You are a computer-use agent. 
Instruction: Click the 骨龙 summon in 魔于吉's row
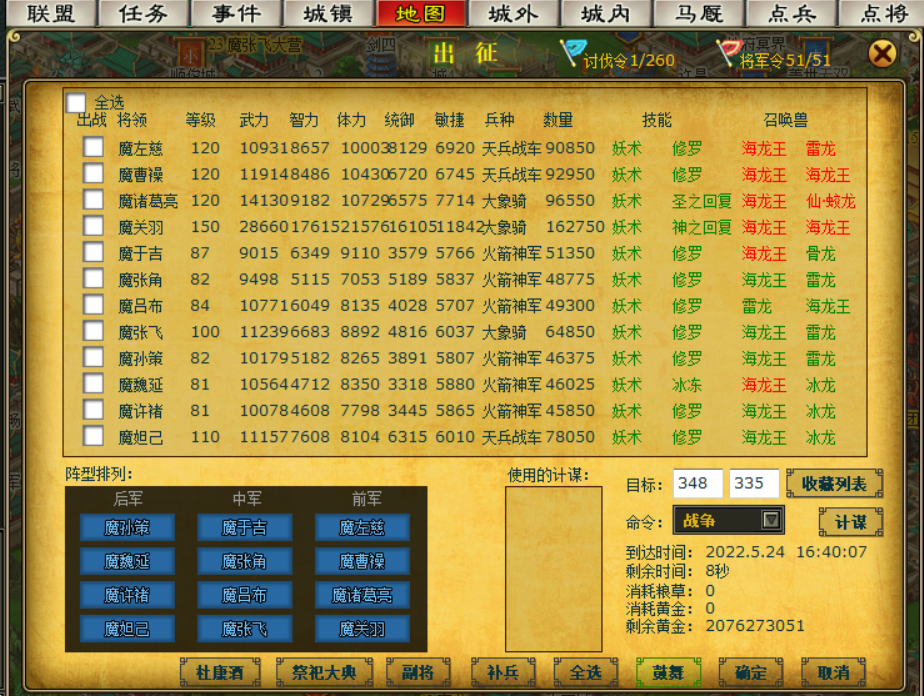click(821, 253)
